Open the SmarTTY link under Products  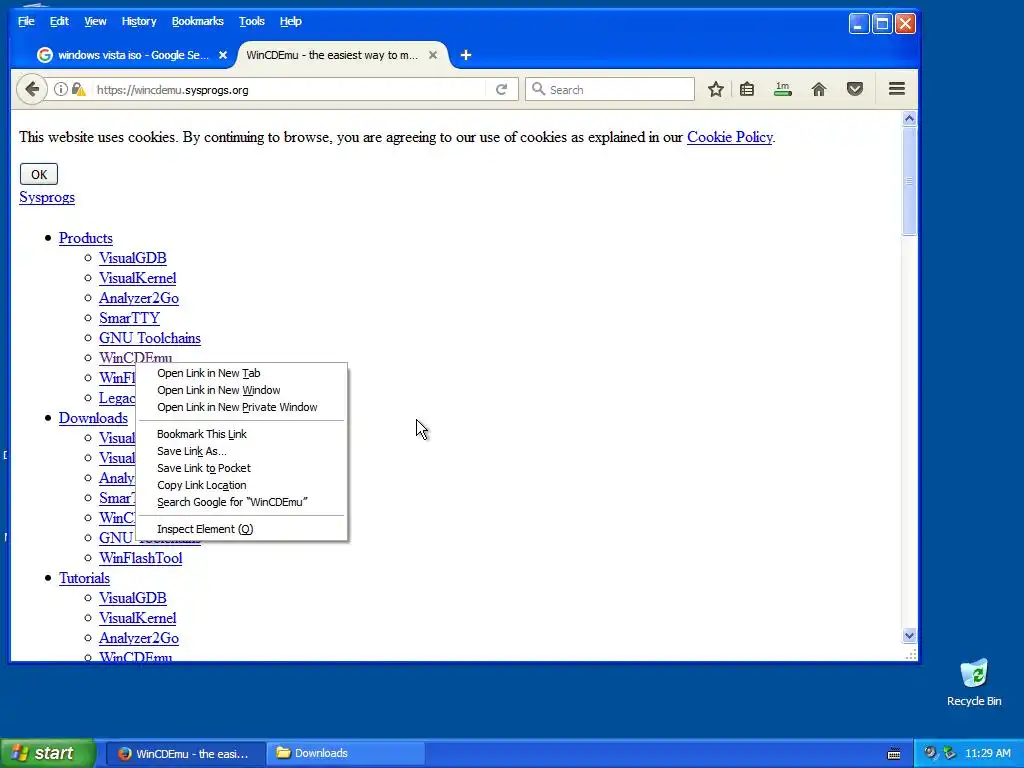click(129, 318)
